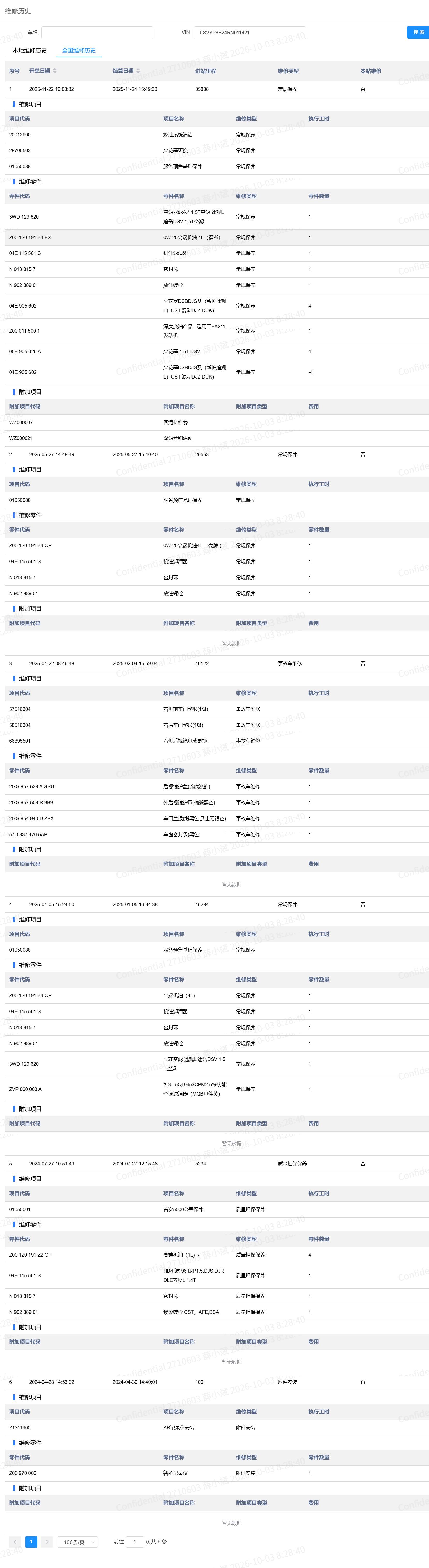Click mileage value 25553
The height and width of the screenshot is (1568, 429).
202,455
